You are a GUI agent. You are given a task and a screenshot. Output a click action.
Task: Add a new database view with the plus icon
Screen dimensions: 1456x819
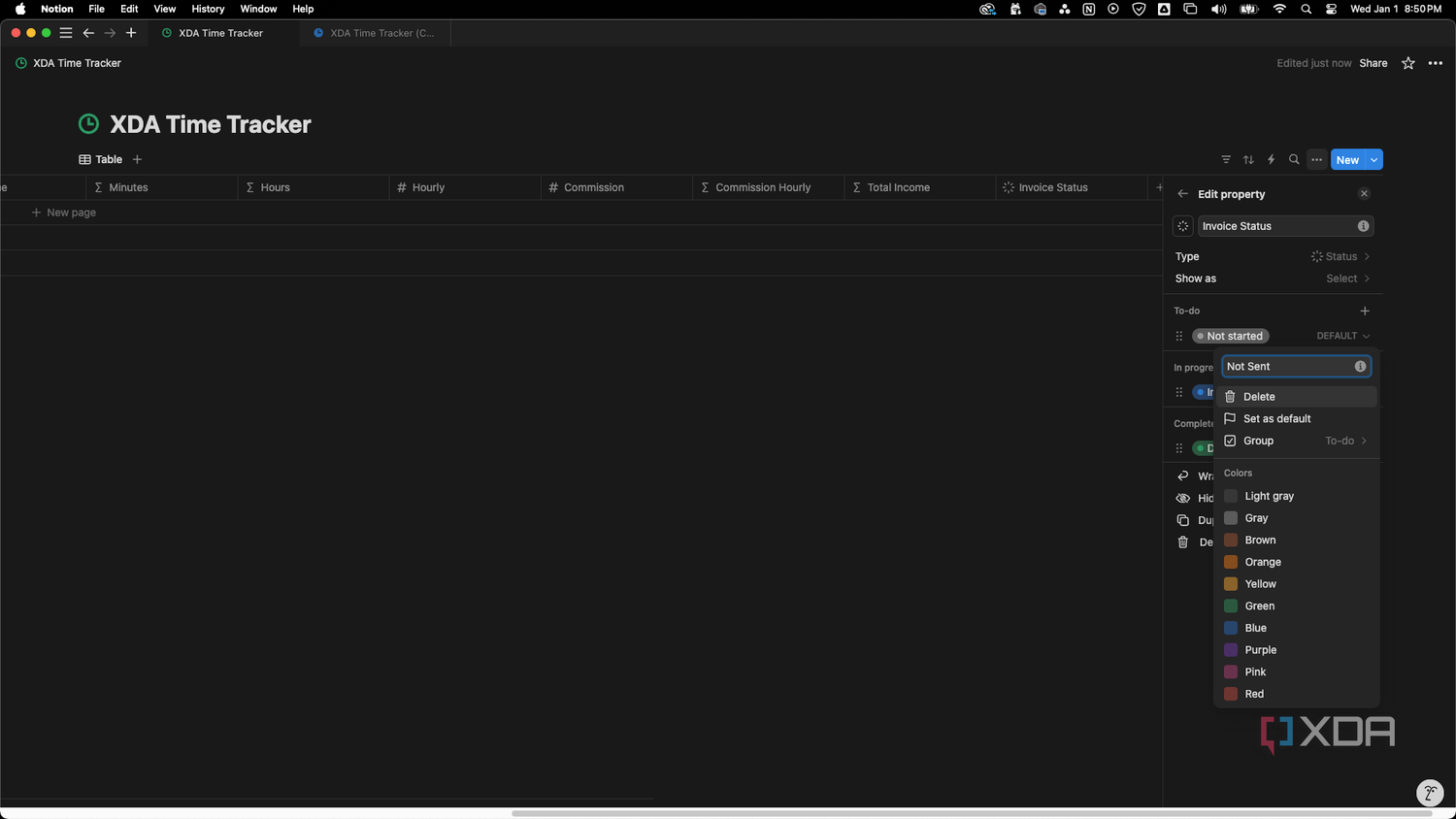coord(137,159)
